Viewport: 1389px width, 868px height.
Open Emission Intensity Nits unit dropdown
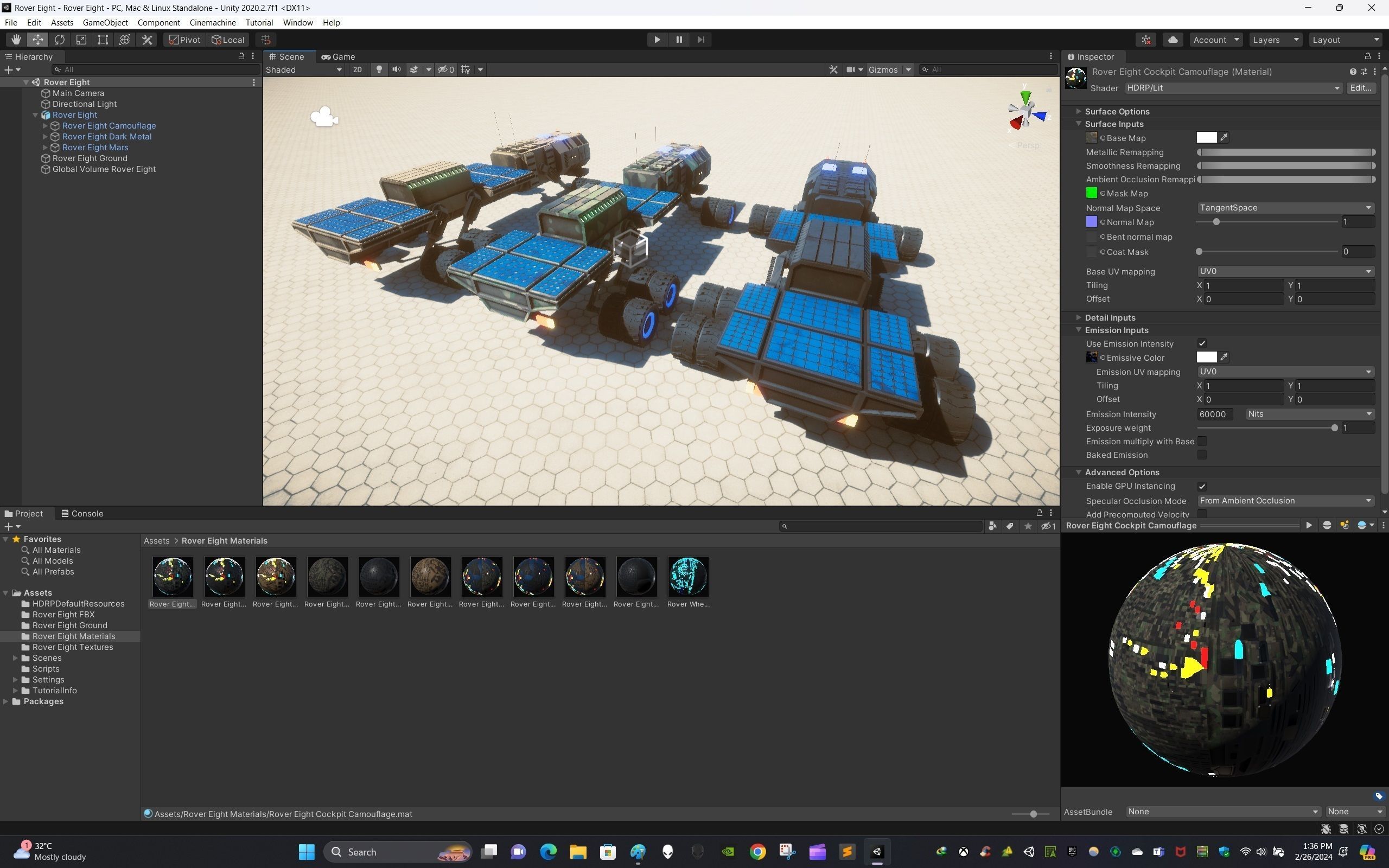coord(1310,414)
